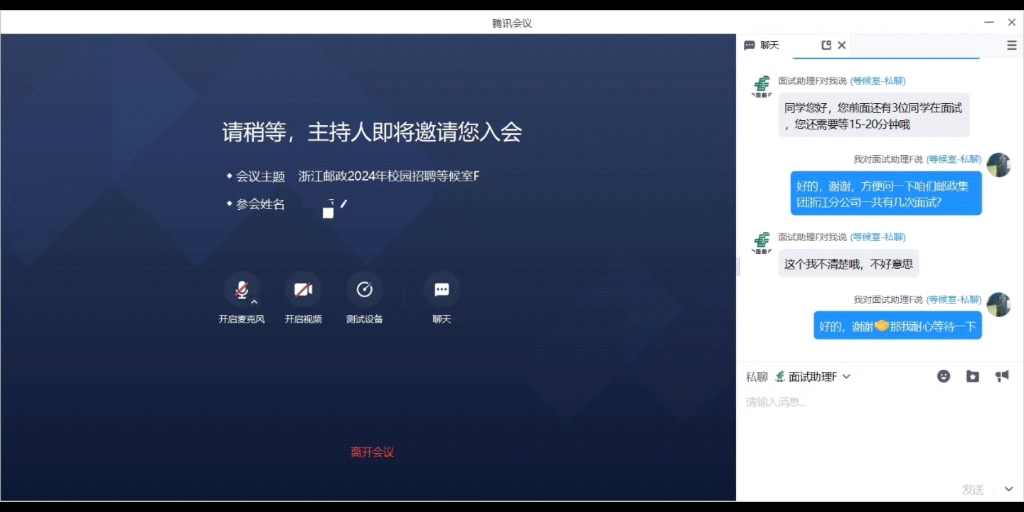
Task: Open the emoji picker smiley icon
Action: [x=943, y=376]
